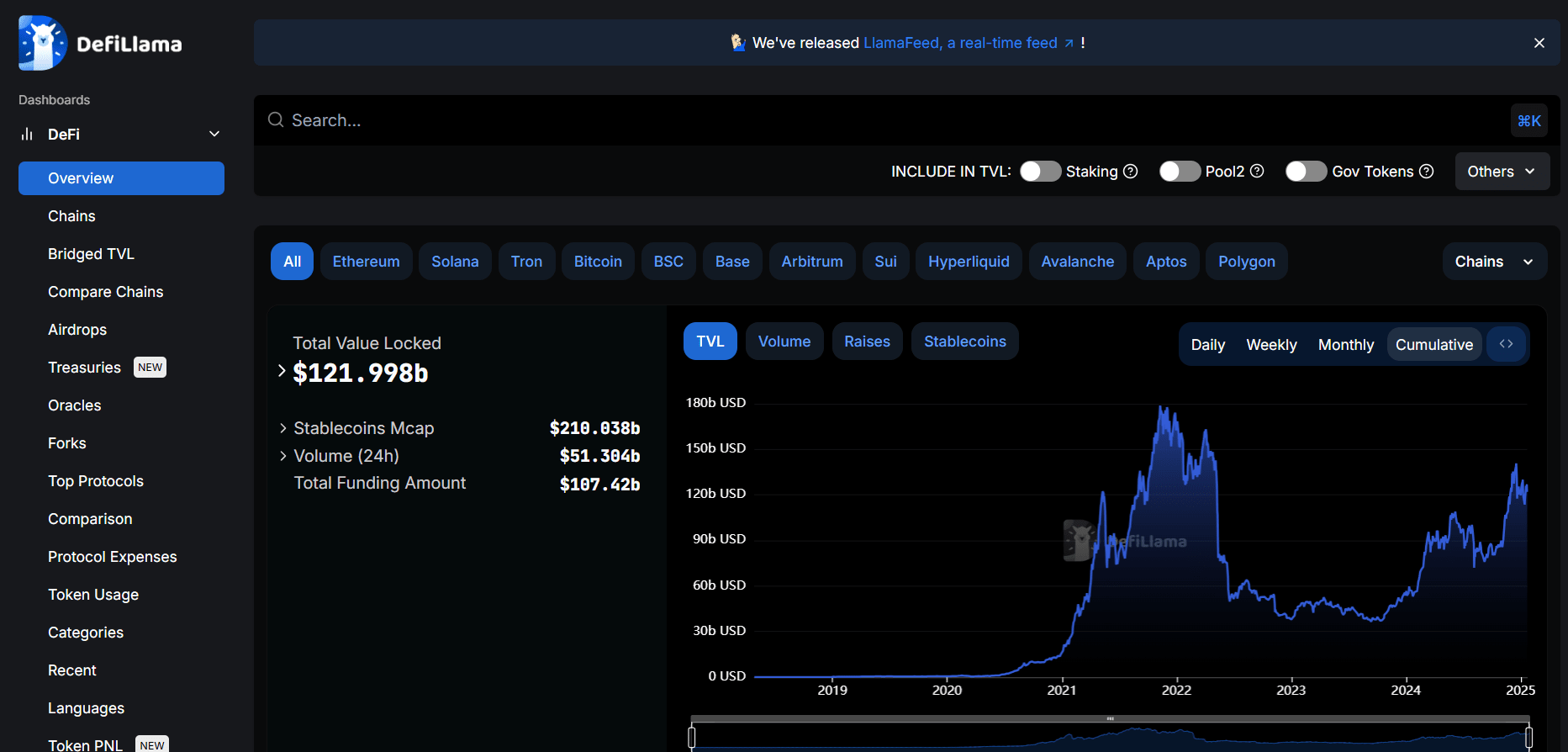Viewport: 1568px width, 752px height.
Task: Click the TVL chart area
Action: (x=1141, y=539)
